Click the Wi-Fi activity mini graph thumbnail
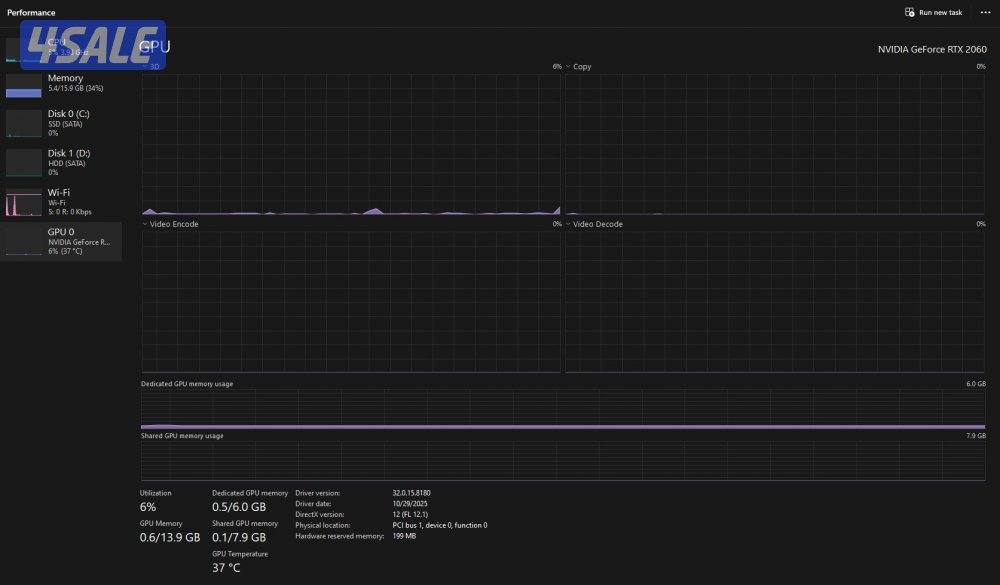 click(x=24, y=202)
